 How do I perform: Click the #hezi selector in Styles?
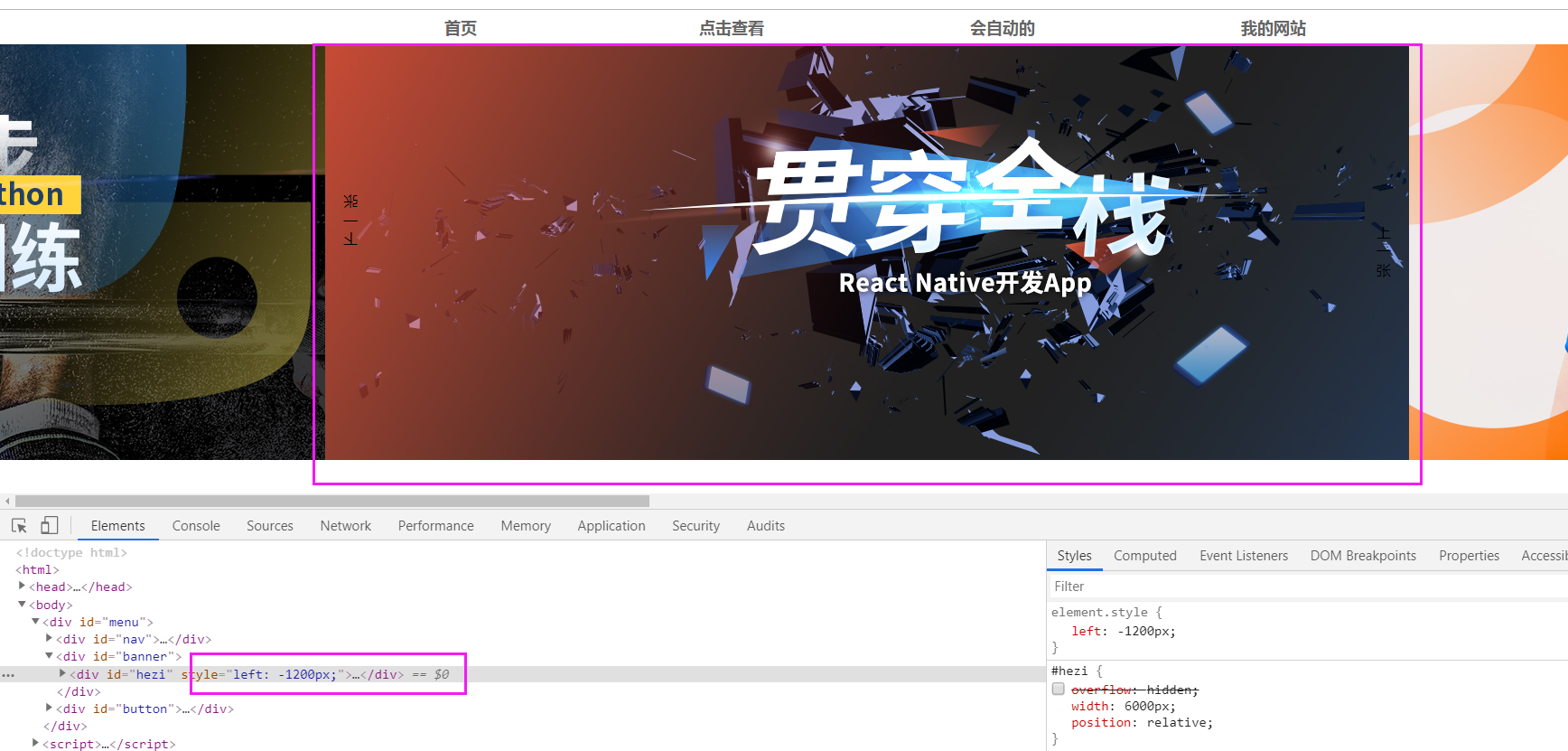pyautogui.click(x=1069, y=671)
